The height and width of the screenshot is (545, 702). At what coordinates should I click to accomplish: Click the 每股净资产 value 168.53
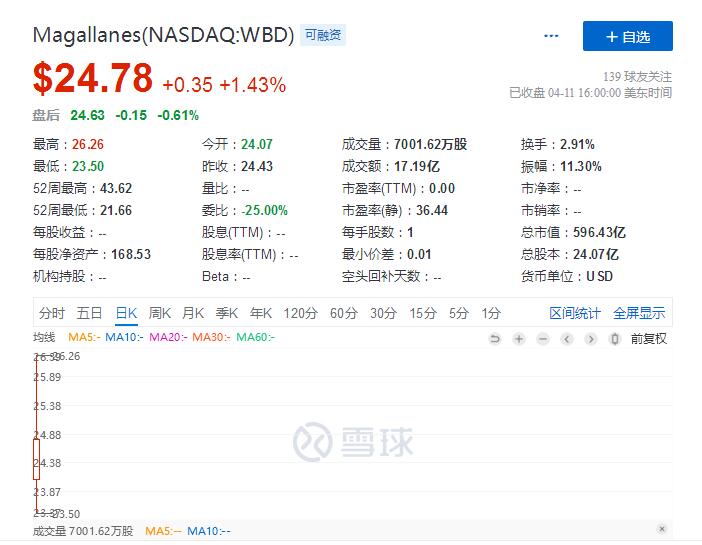[131, 254]
